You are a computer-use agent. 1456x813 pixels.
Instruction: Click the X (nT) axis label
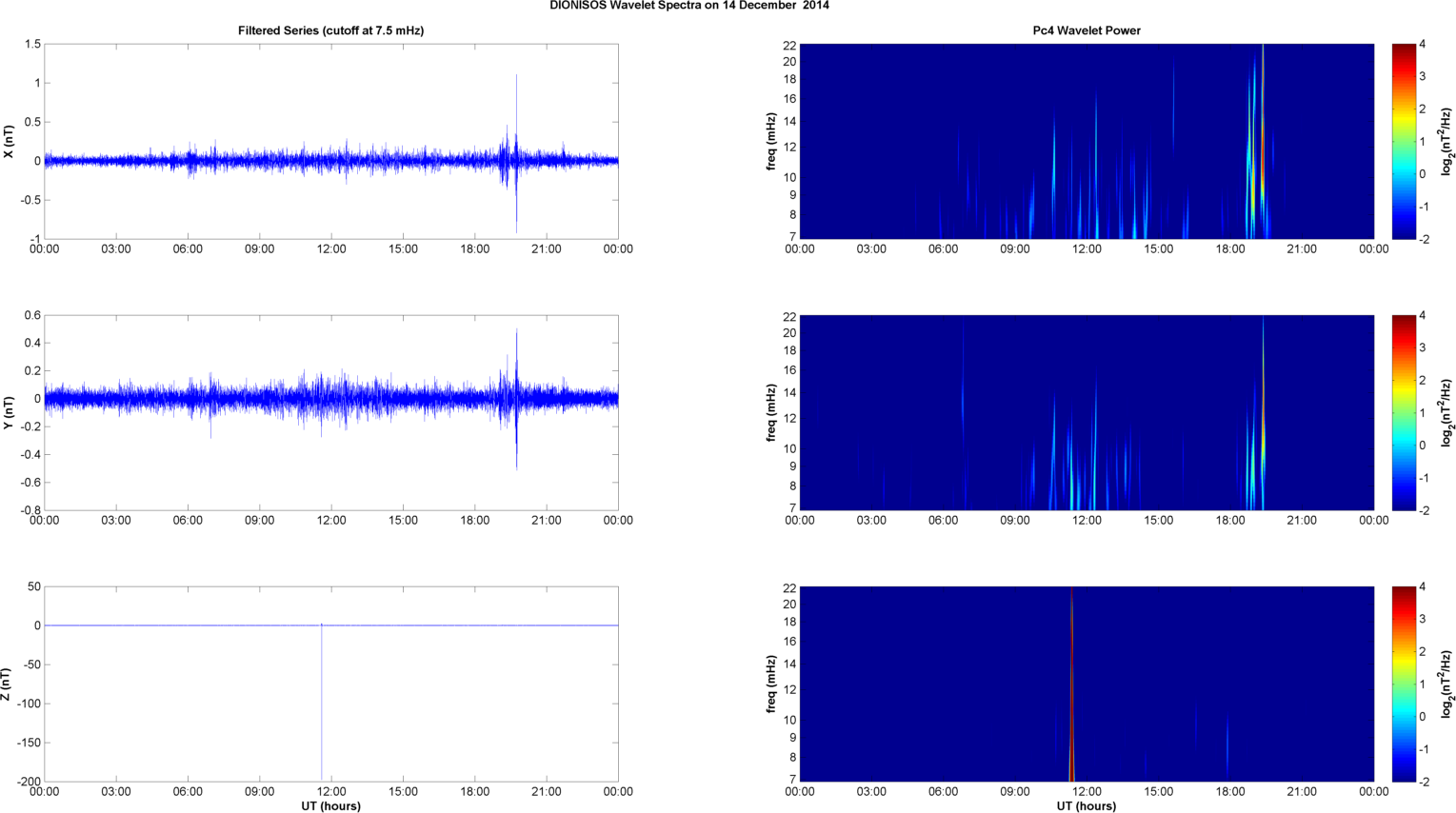(x=9, y=142)
